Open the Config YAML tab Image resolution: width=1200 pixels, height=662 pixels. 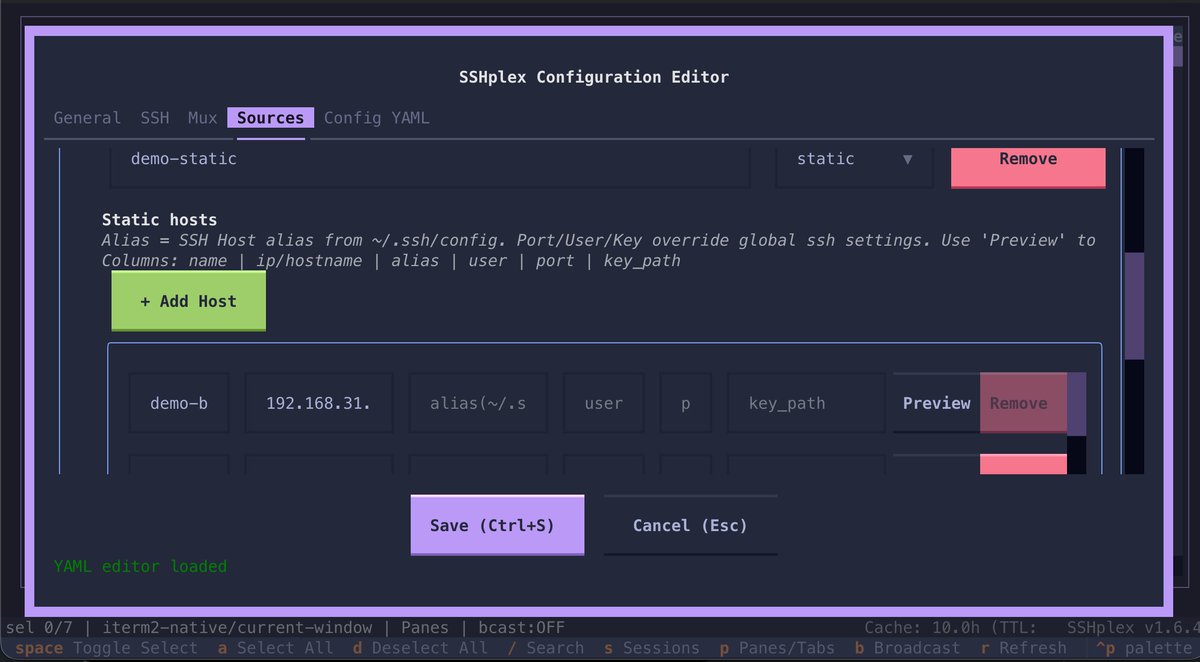[x=377, y=118]
